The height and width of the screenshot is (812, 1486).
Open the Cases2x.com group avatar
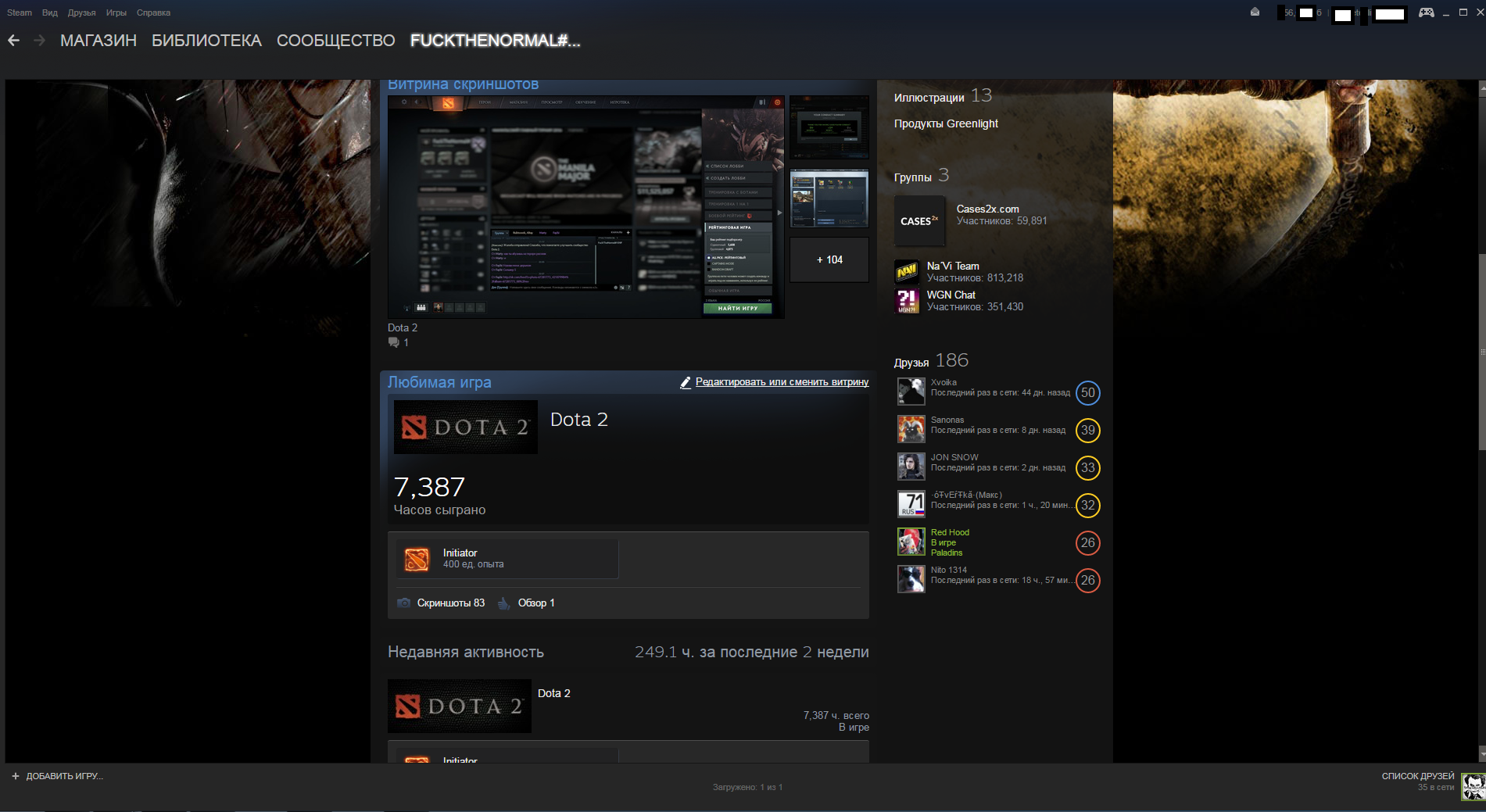pos(919,221)
